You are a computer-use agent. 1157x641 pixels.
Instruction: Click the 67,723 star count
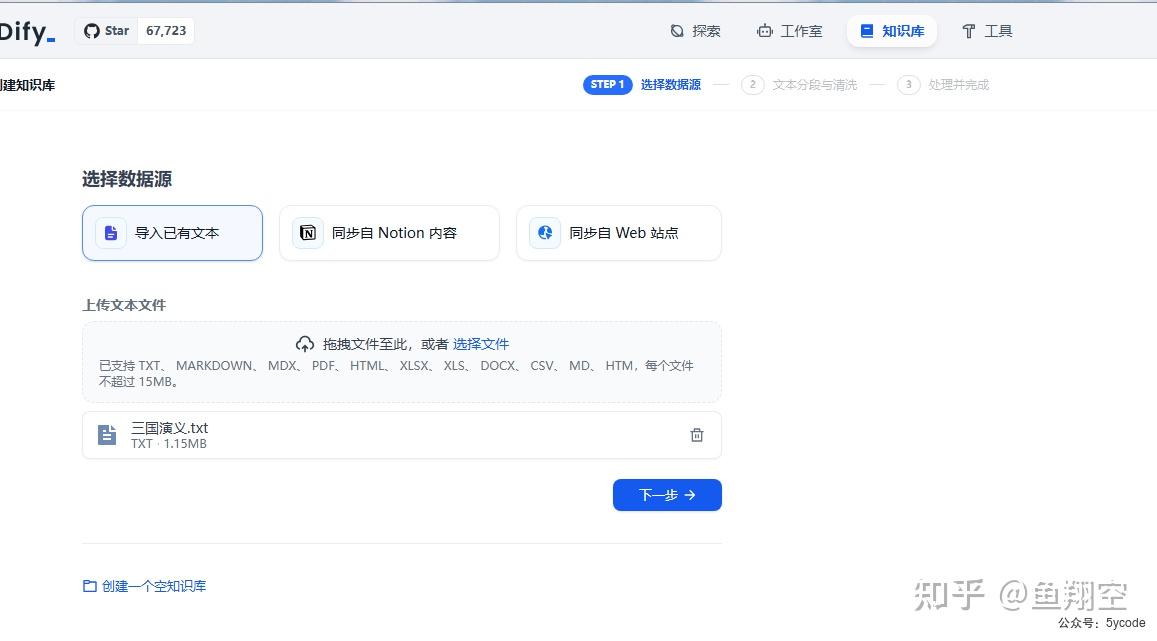[x=166, y=31]
